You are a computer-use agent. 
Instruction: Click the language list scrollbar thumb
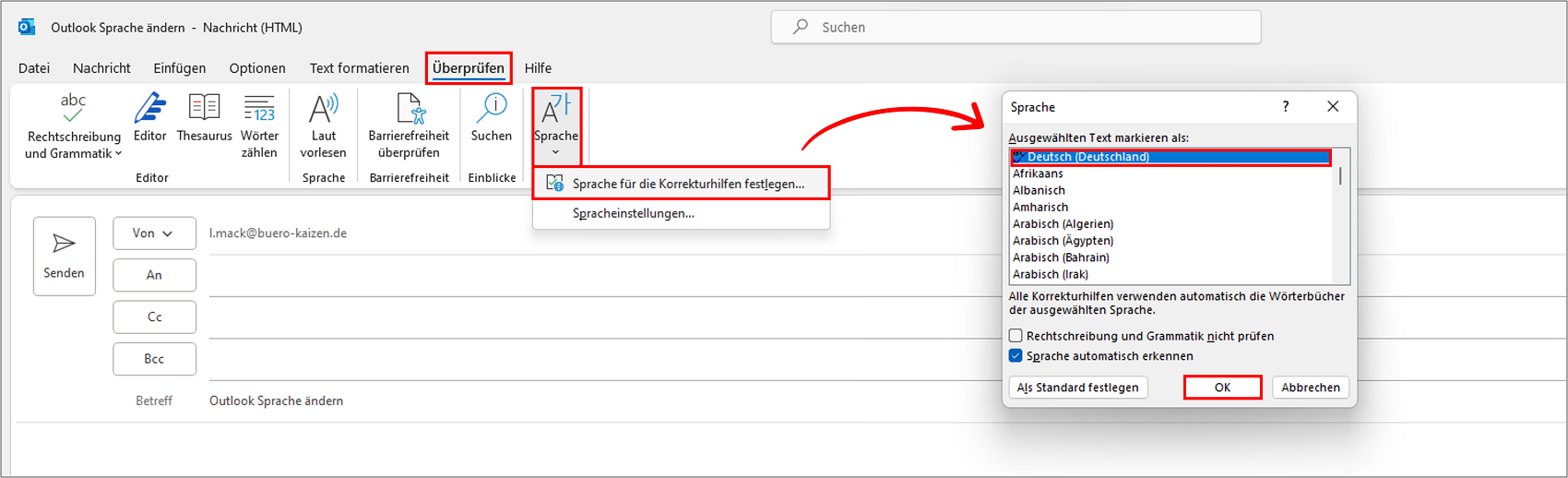pos(1340,175)
